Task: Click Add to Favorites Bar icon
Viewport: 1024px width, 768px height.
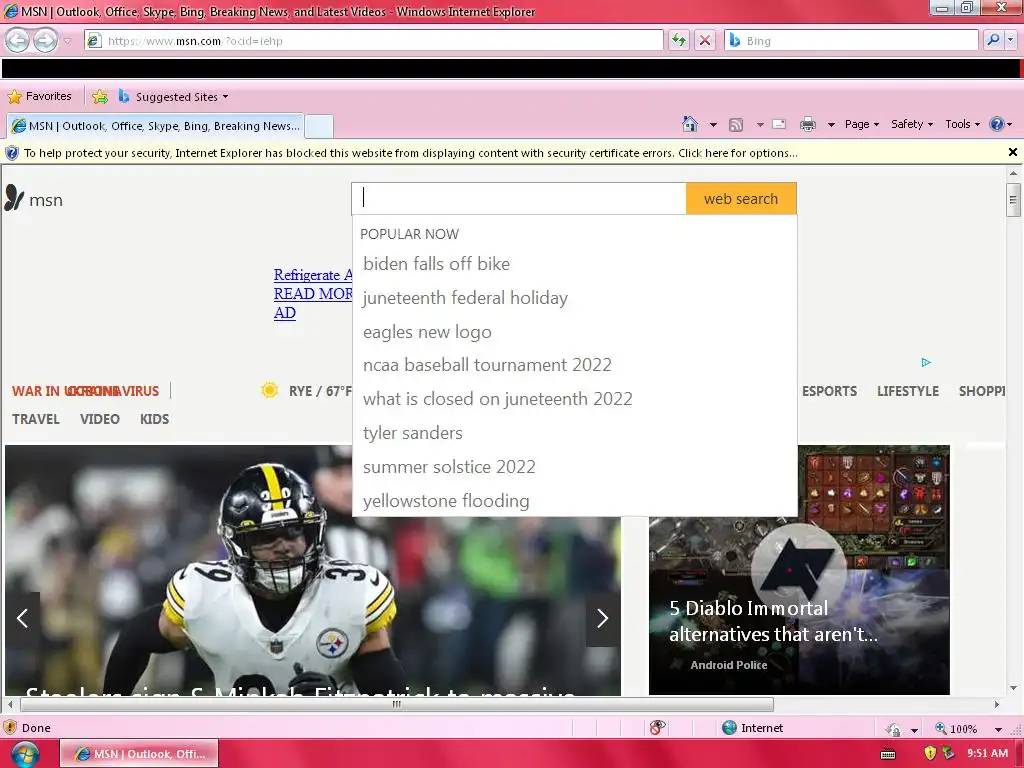Action: pos(100,97)
